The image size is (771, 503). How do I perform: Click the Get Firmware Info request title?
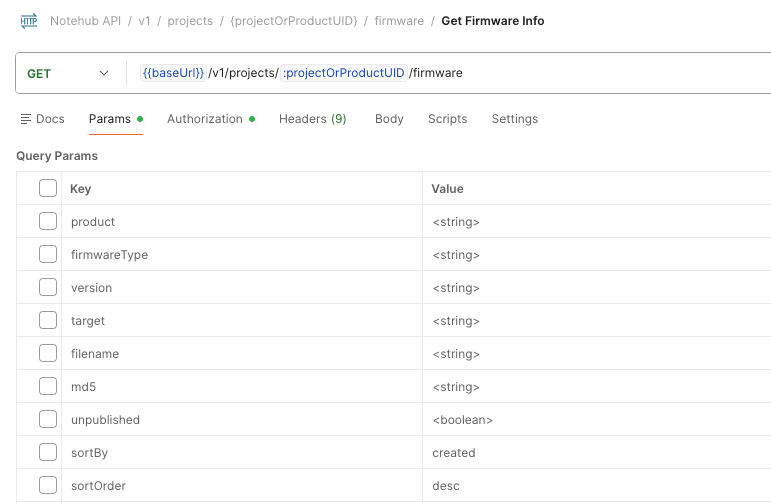click(x=493, y=21)
